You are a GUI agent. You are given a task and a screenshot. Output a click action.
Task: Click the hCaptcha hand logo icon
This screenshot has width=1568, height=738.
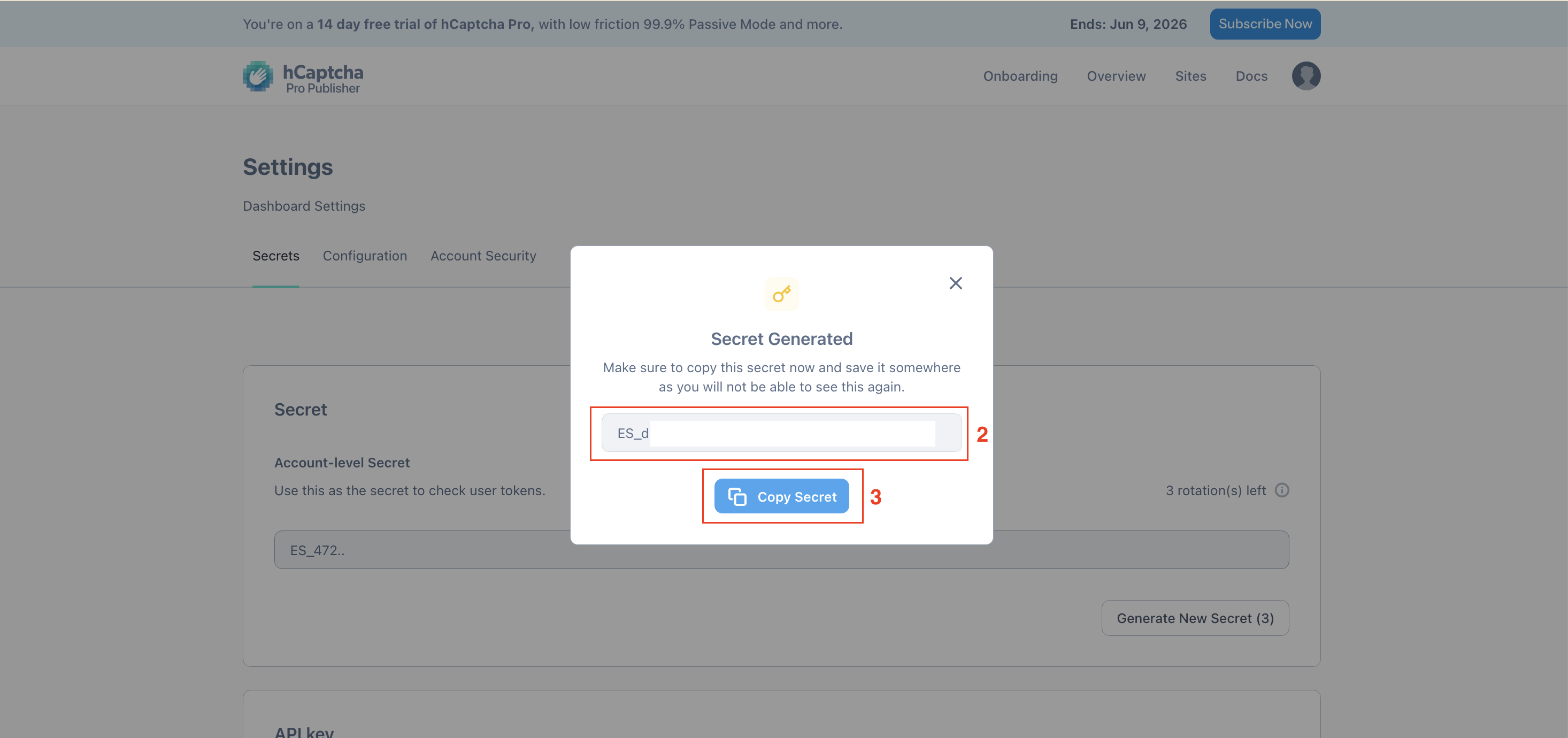point(258,76)
